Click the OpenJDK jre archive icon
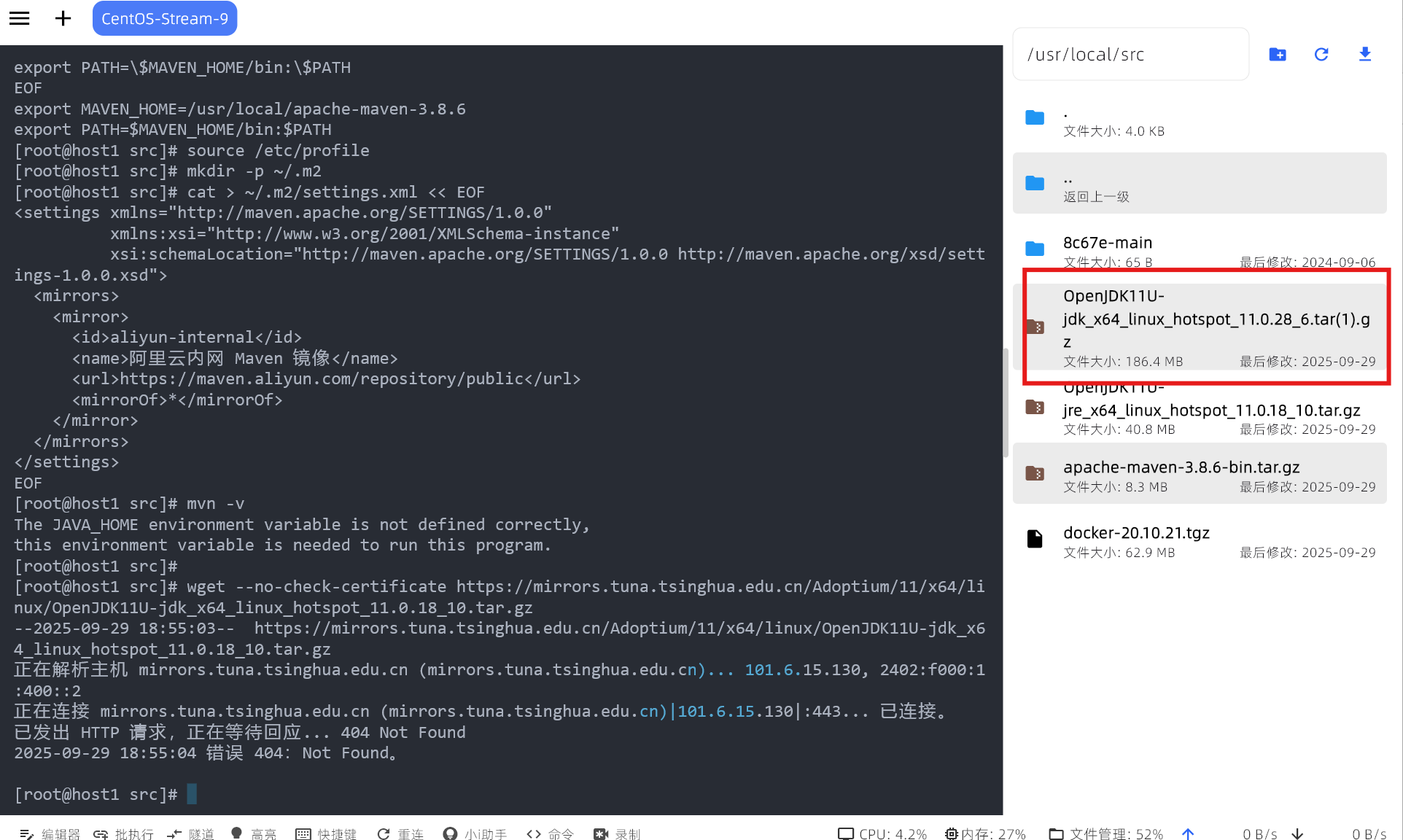The image size is (1403, 840). (x=1035, y=407)
